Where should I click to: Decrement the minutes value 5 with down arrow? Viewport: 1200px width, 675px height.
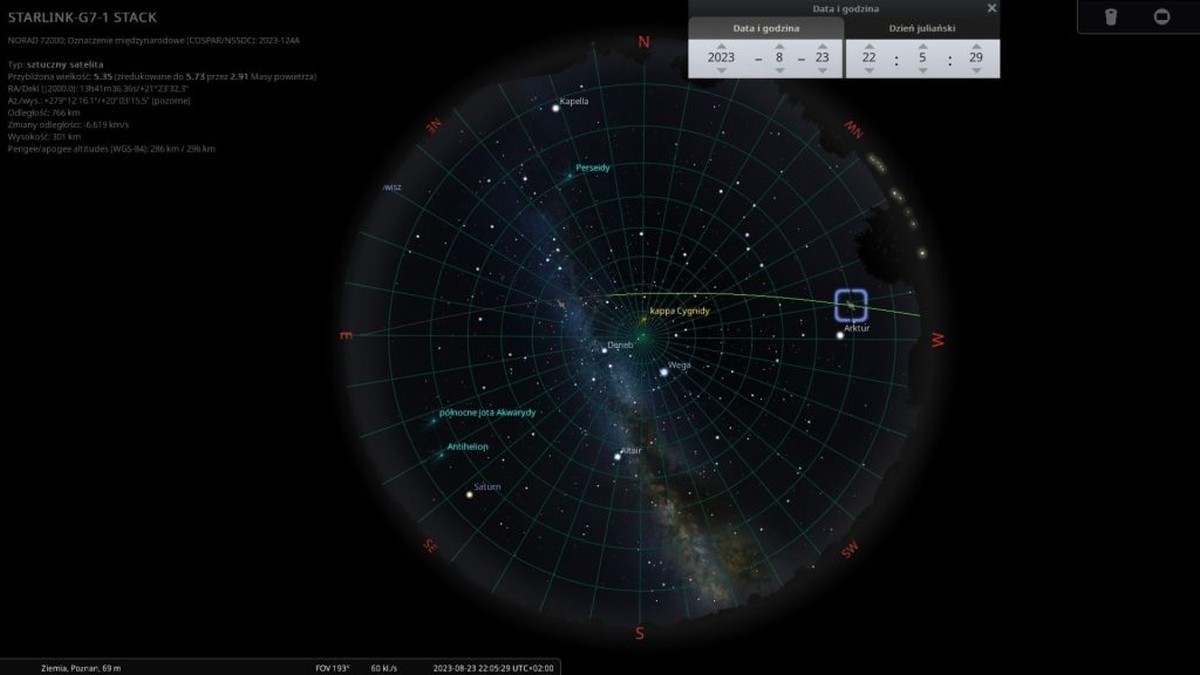[x=922, y=70]
